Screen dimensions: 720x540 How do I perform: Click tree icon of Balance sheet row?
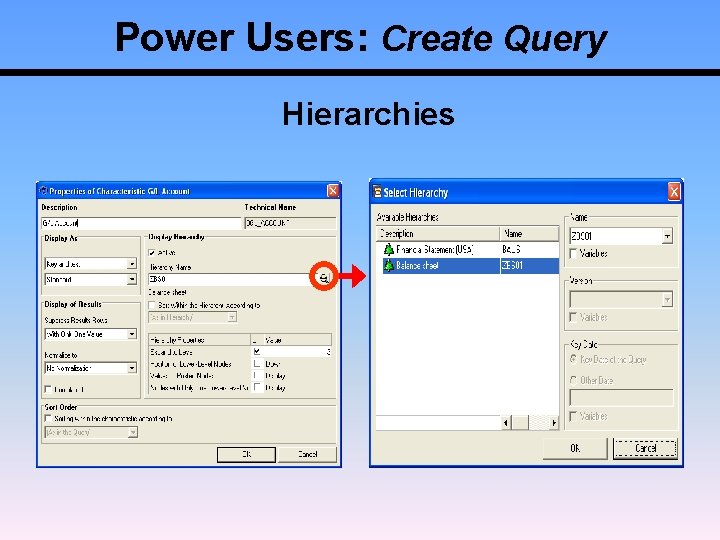click(x=389, y=265)
